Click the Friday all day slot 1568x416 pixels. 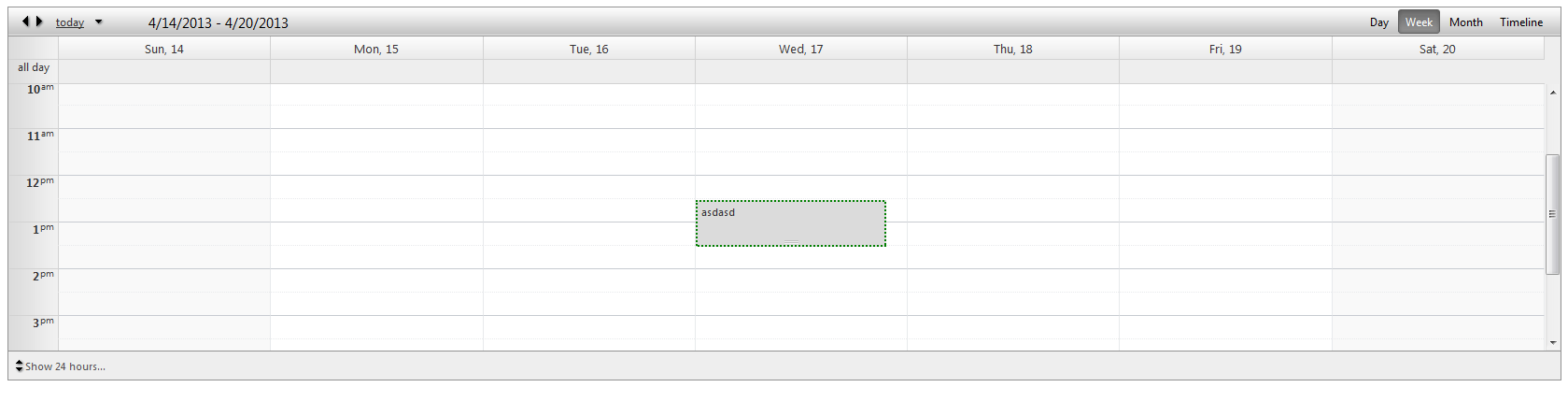click(x=1225, y=71)
